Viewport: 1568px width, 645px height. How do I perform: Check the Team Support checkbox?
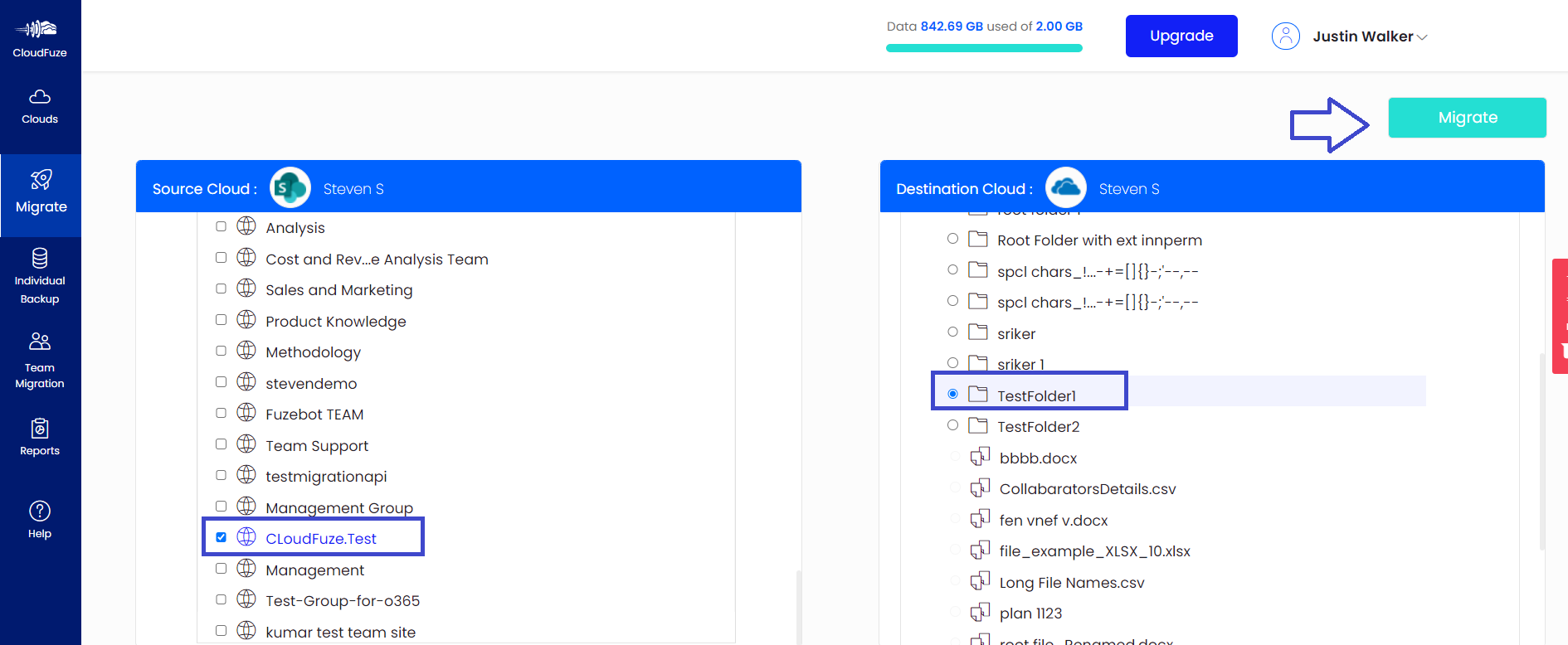(x=221, y=444)
